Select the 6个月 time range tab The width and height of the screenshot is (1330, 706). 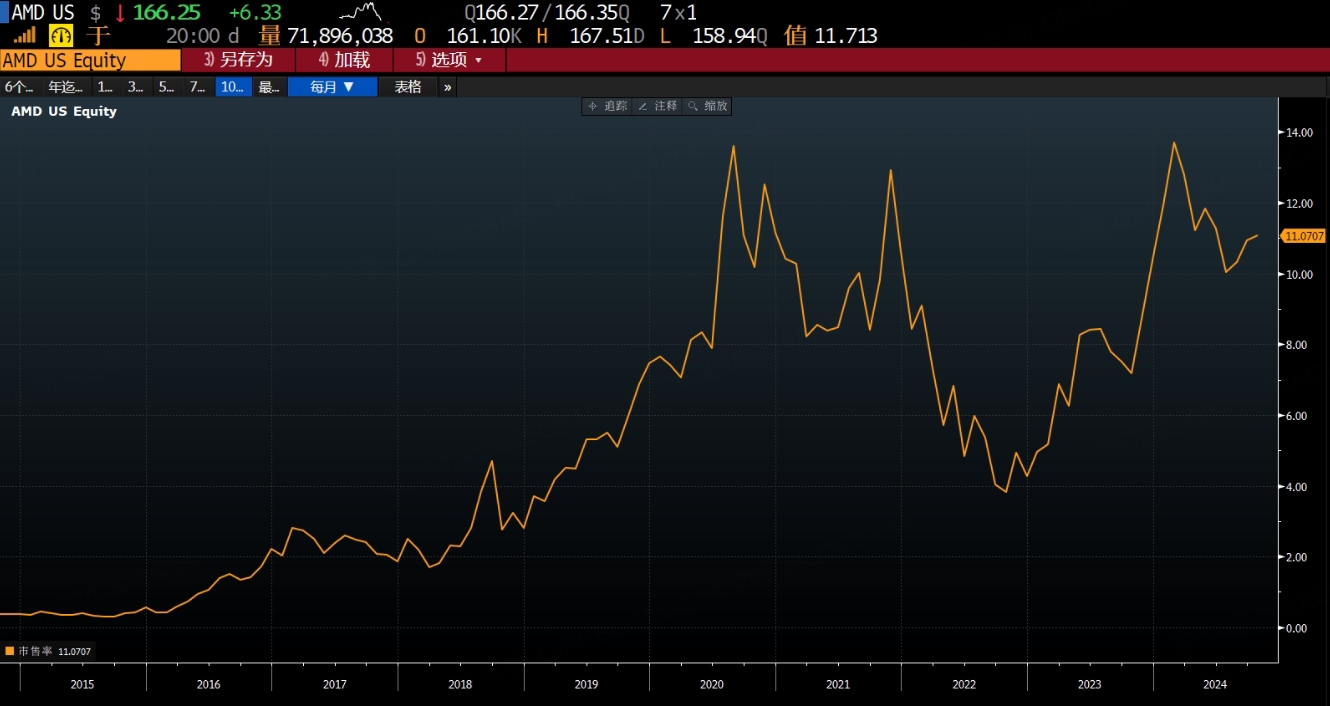click(21, 87)
